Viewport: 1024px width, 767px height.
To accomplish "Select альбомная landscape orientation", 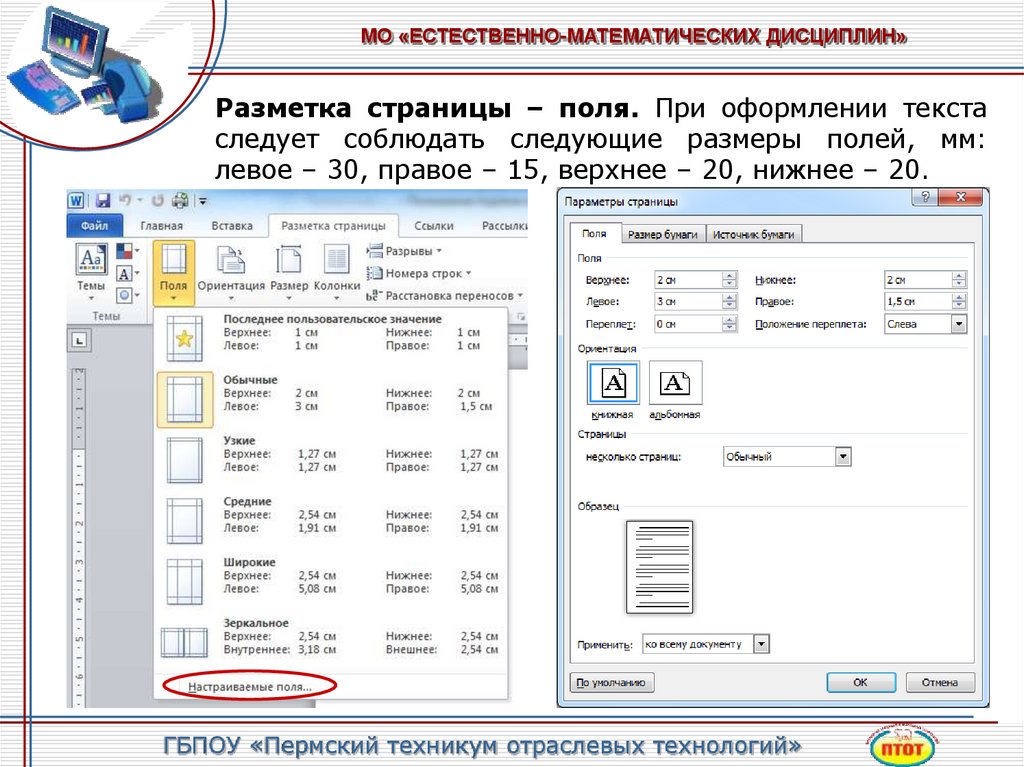I will click(675, 390).
